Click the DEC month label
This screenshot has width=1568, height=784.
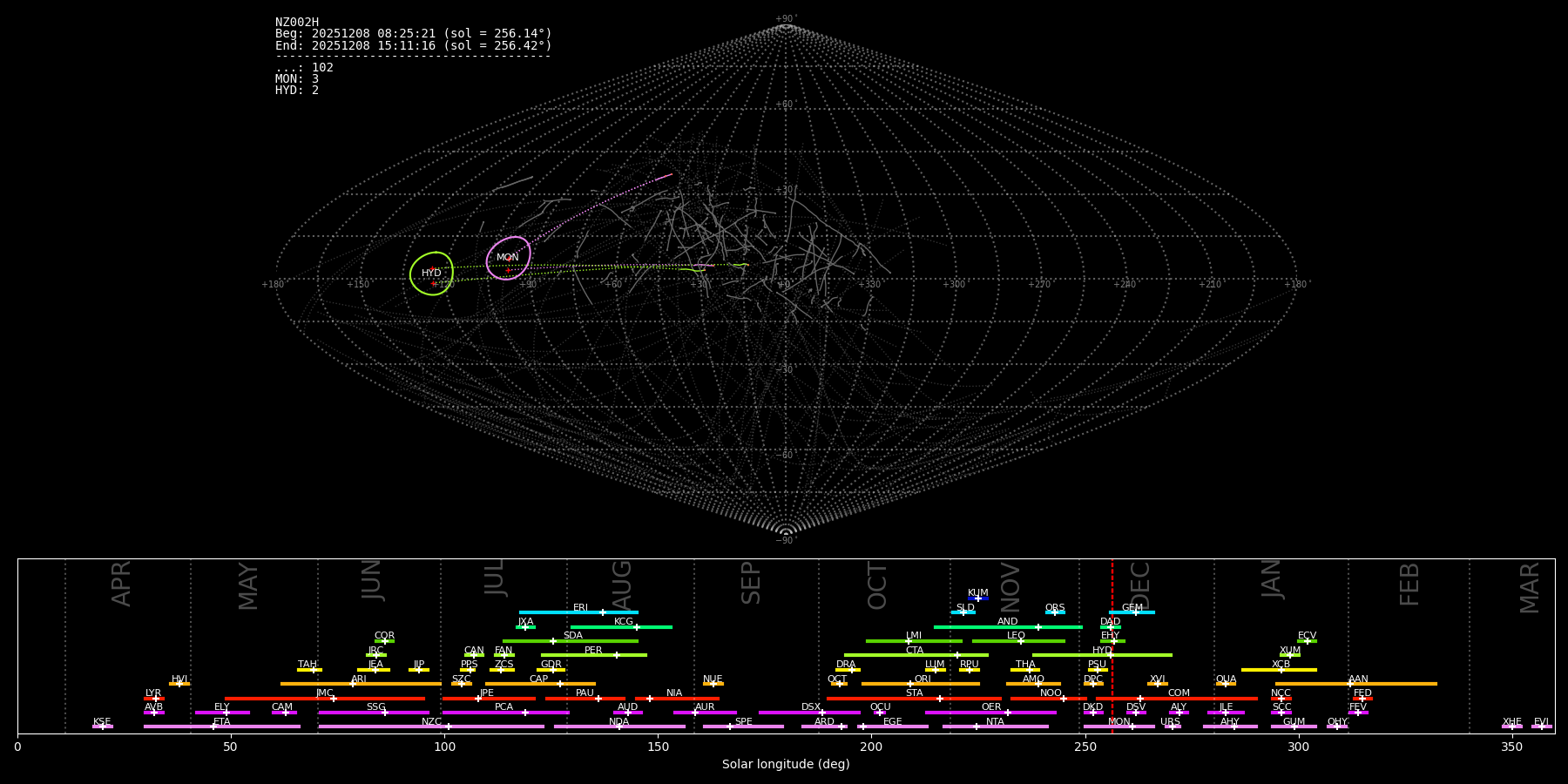coord(1140,585)
